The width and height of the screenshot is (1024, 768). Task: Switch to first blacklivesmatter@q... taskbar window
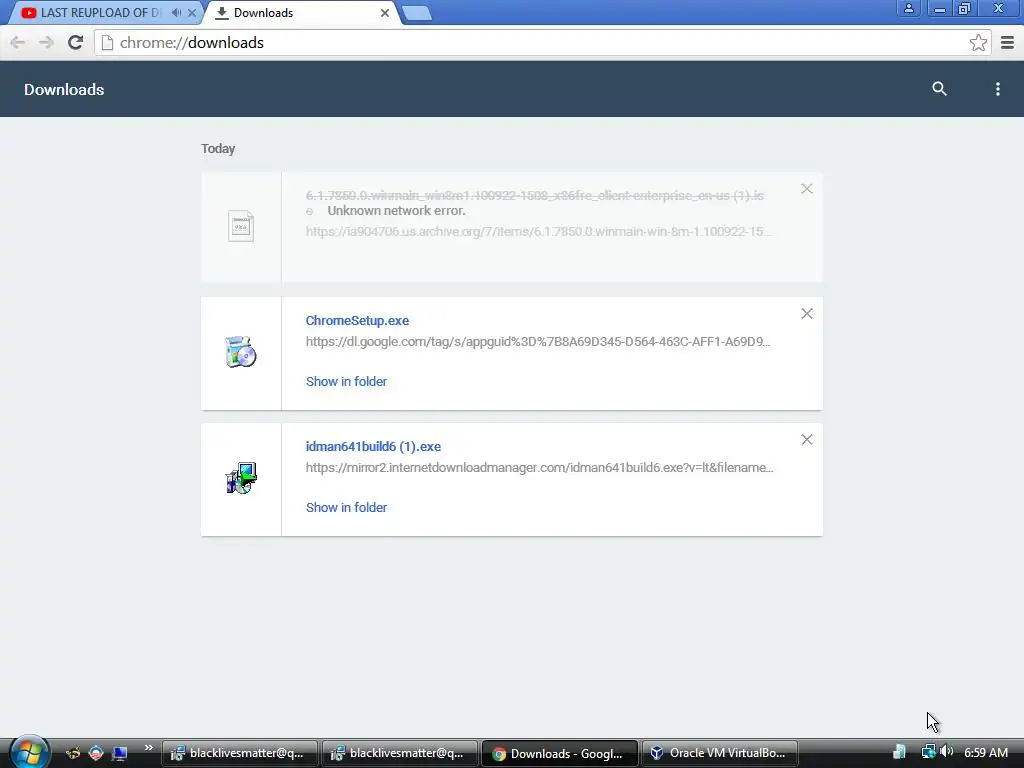(239, 753)
